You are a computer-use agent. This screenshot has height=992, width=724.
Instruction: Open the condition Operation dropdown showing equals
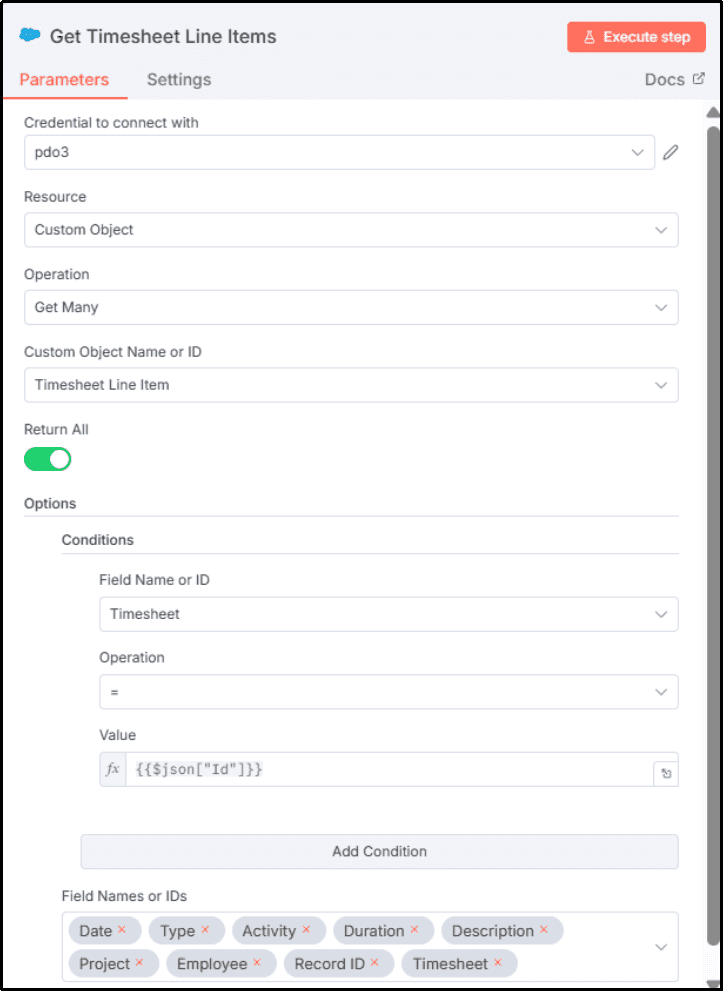[x=388, y=691]
